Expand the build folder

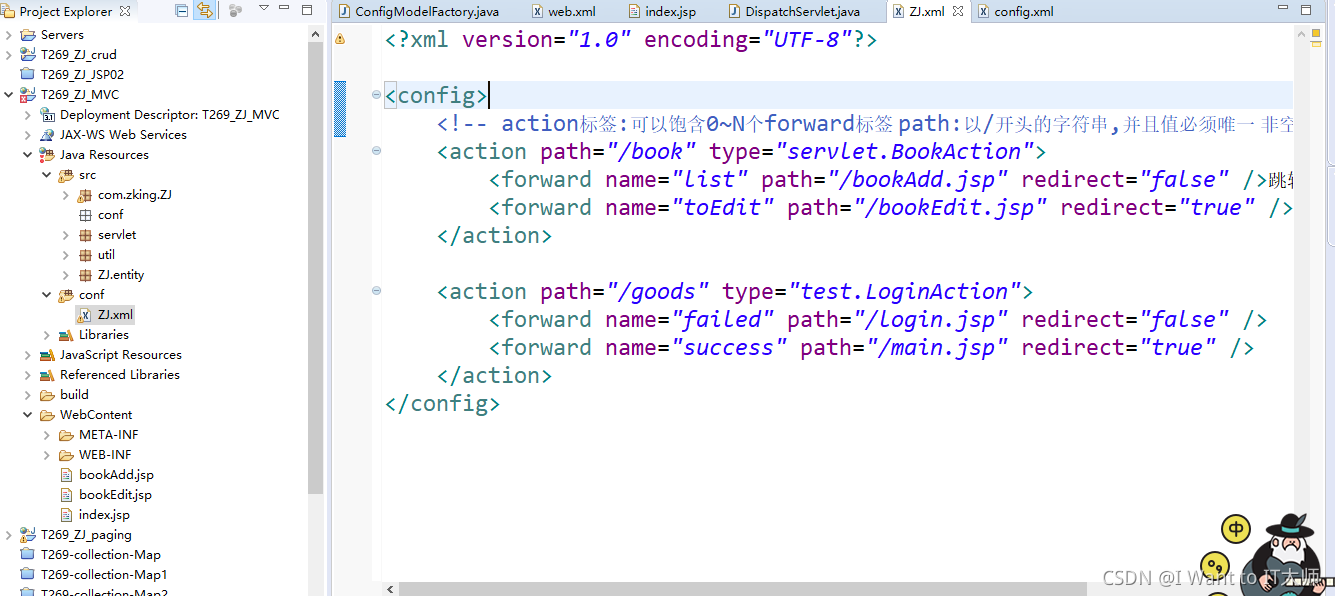[x=28, y=395]
